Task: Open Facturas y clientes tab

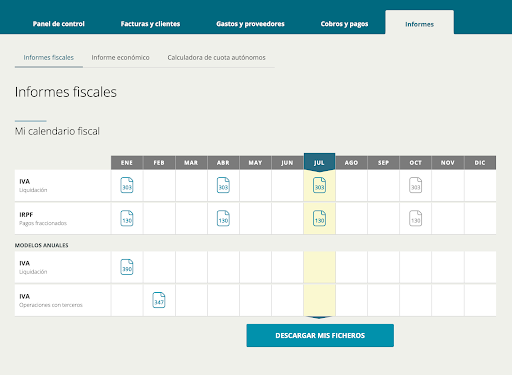Action: tap(150, 24)
